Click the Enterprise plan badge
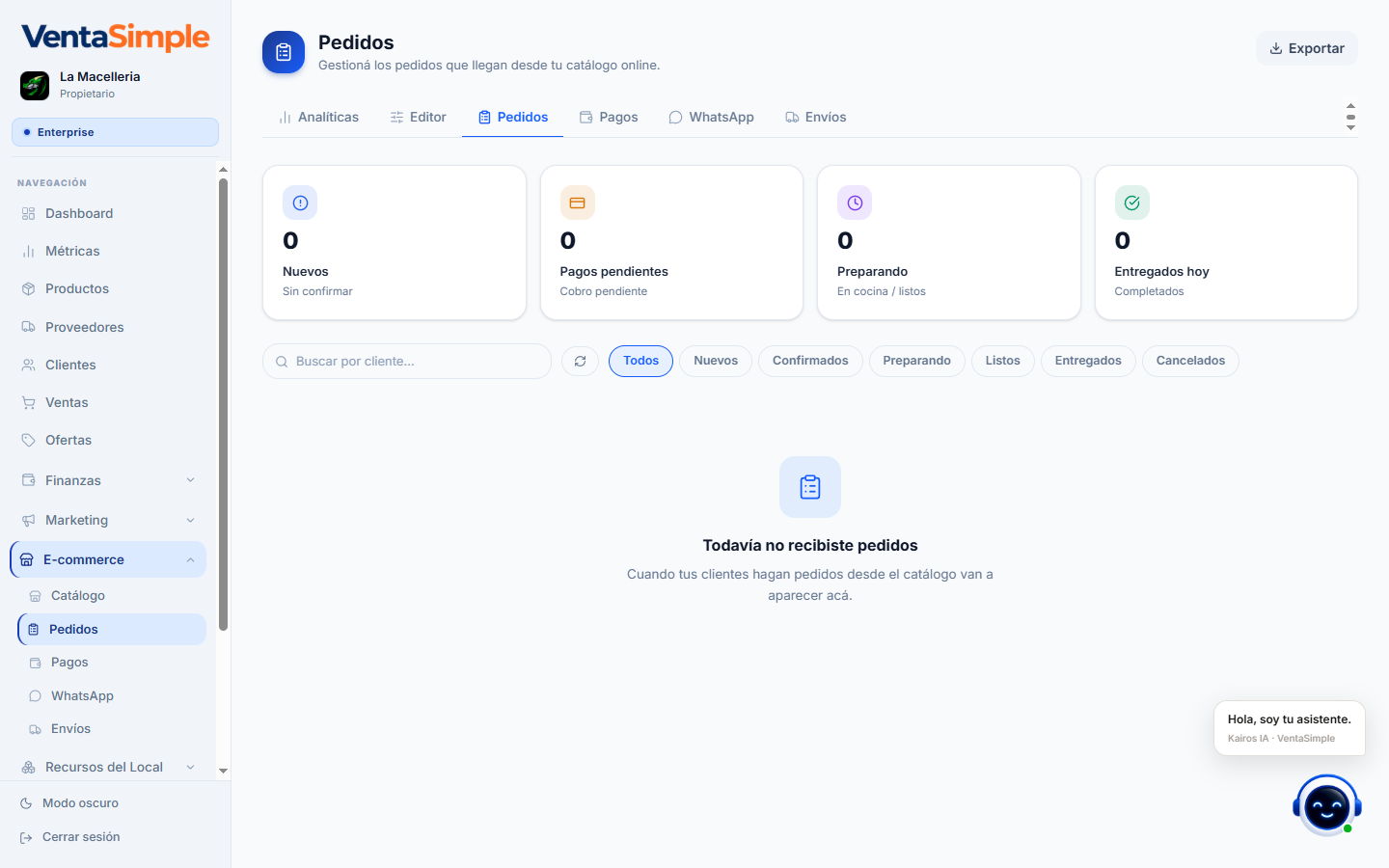The image size is (1389, 868). click(x=115, y=132)
